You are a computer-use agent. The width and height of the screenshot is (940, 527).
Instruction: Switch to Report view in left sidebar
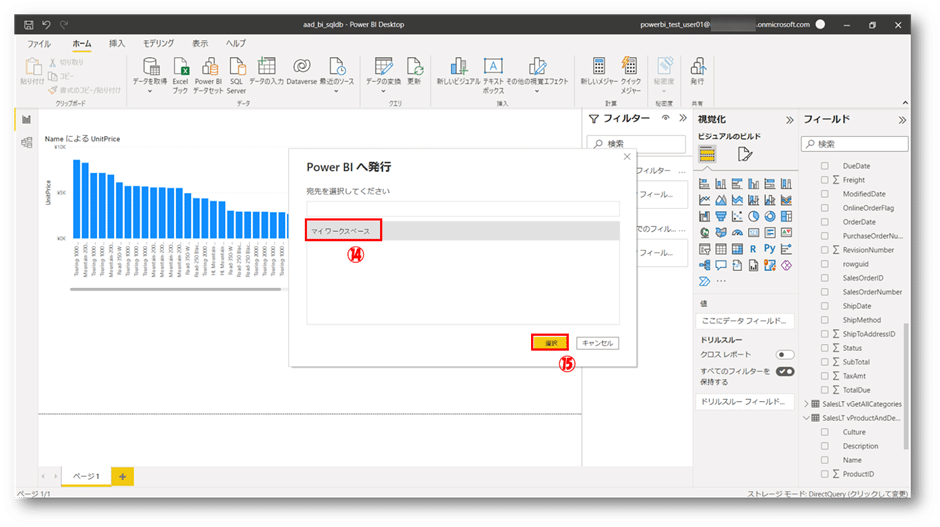[x=26, y=119]
